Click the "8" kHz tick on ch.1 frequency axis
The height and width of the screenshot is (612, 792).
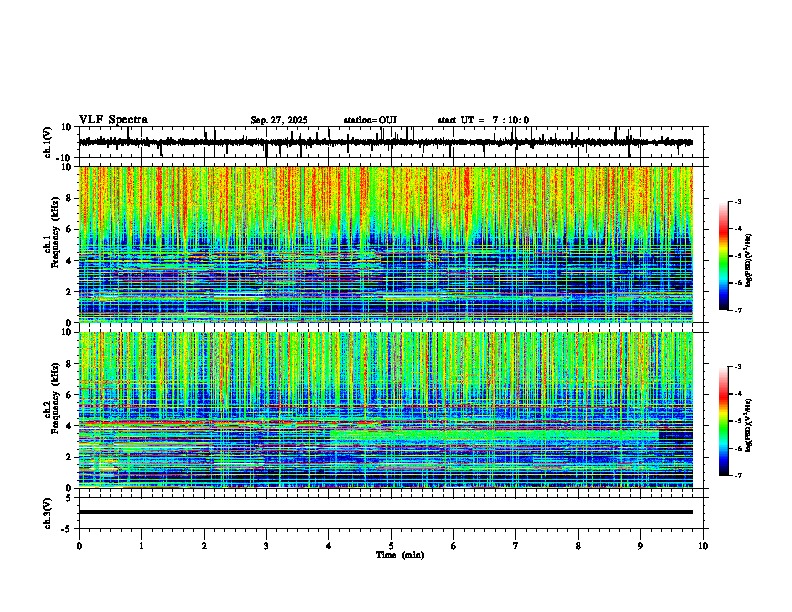point(70,198)
